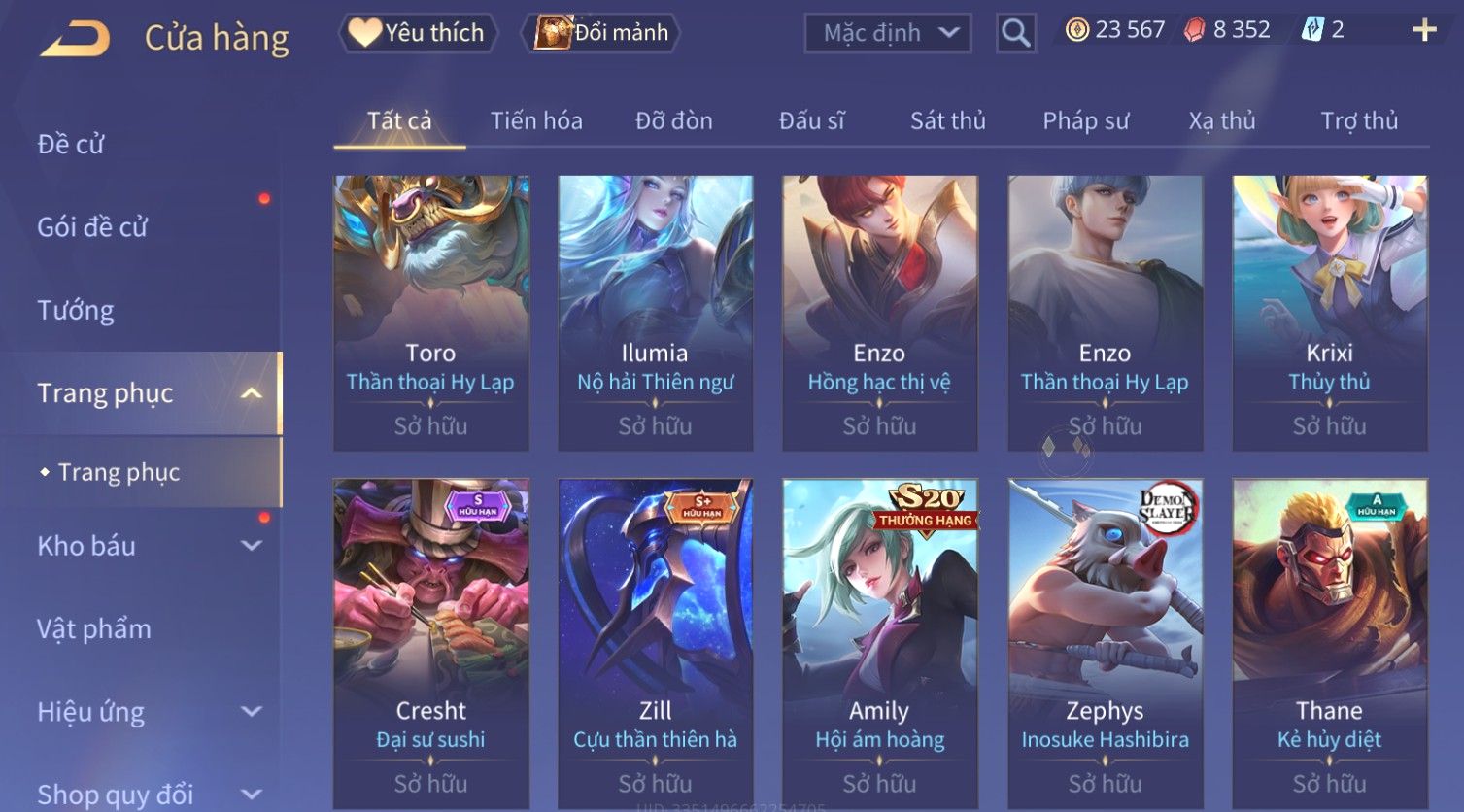Click the blue voucher ticket icon

[1312, 30]
